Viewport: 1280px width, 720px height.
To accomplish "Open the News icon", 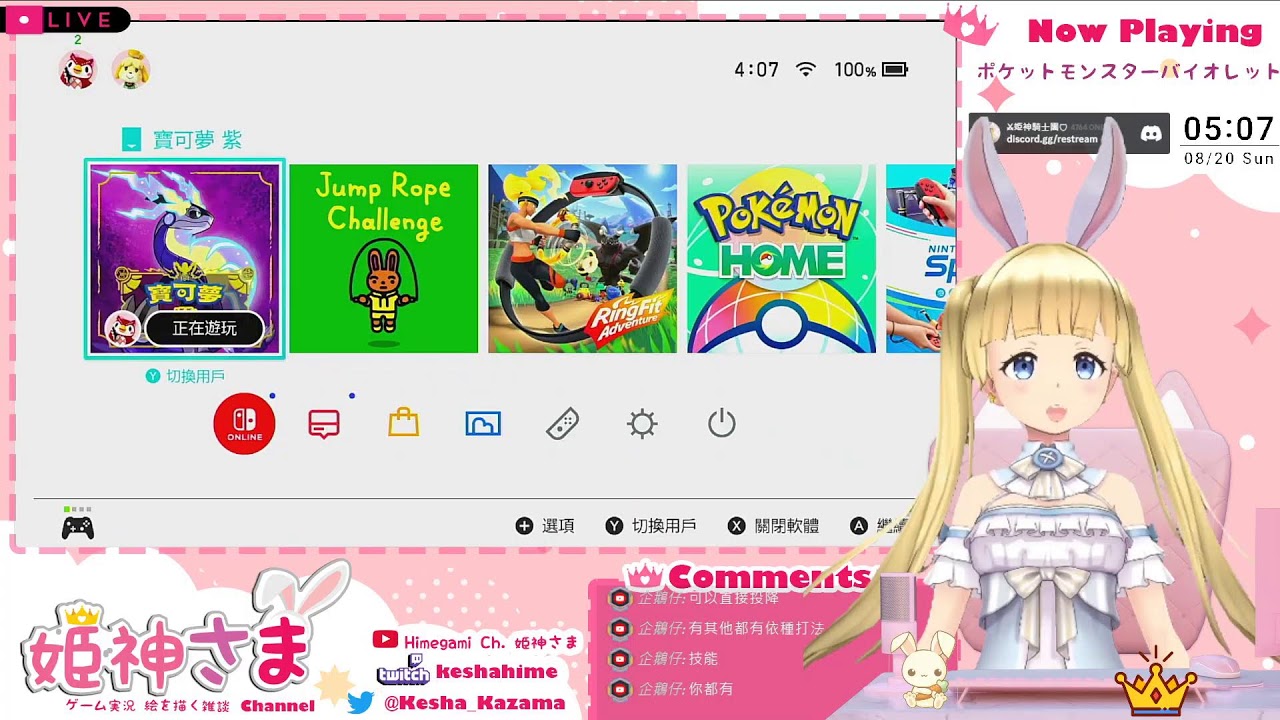I will 324,424.
